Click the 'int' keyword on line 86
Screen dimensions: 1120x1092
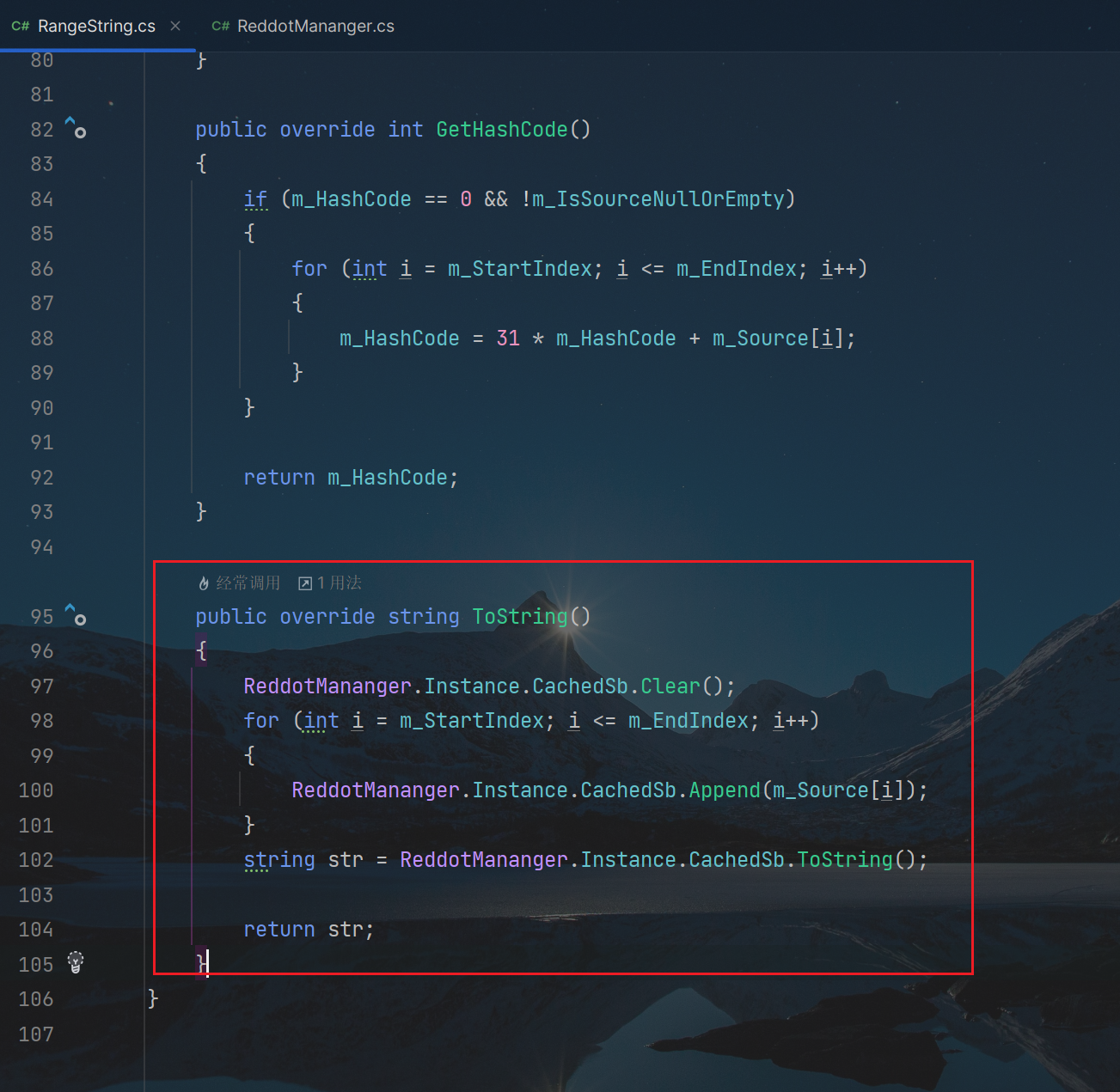(370, 269)
